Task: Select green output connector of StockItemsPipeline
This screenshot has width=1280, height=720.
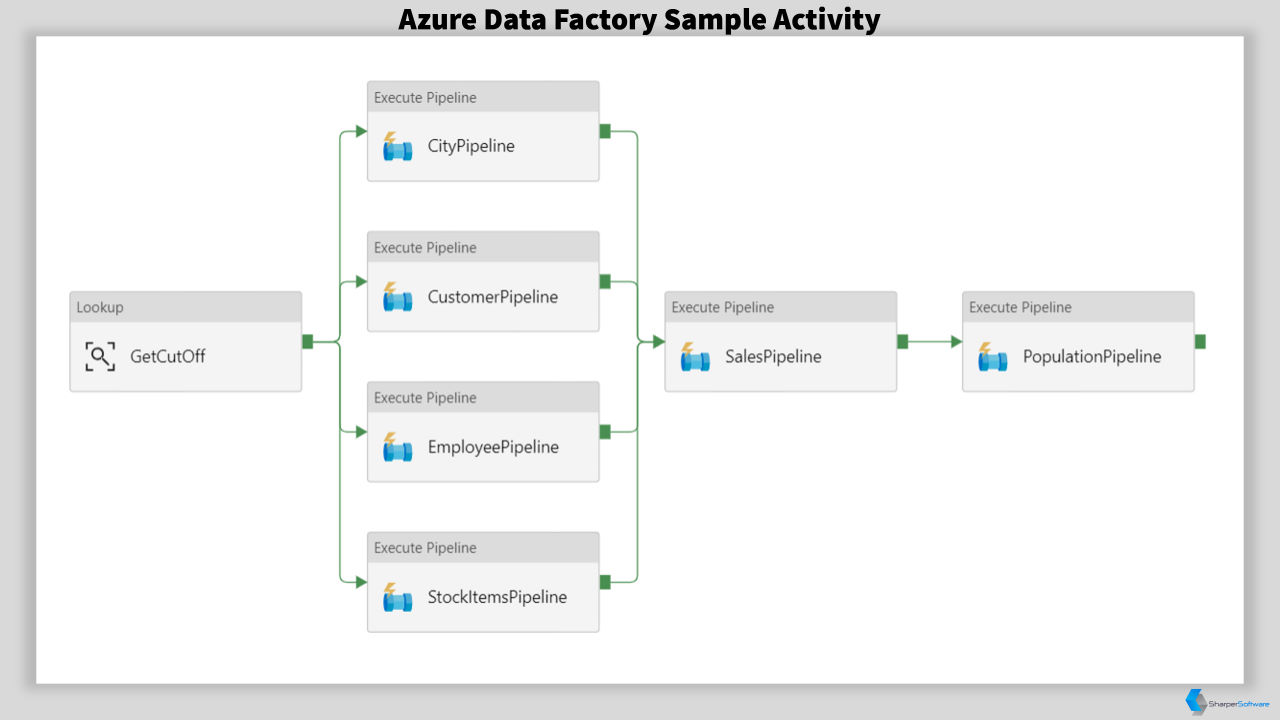Action: (605, 581)
